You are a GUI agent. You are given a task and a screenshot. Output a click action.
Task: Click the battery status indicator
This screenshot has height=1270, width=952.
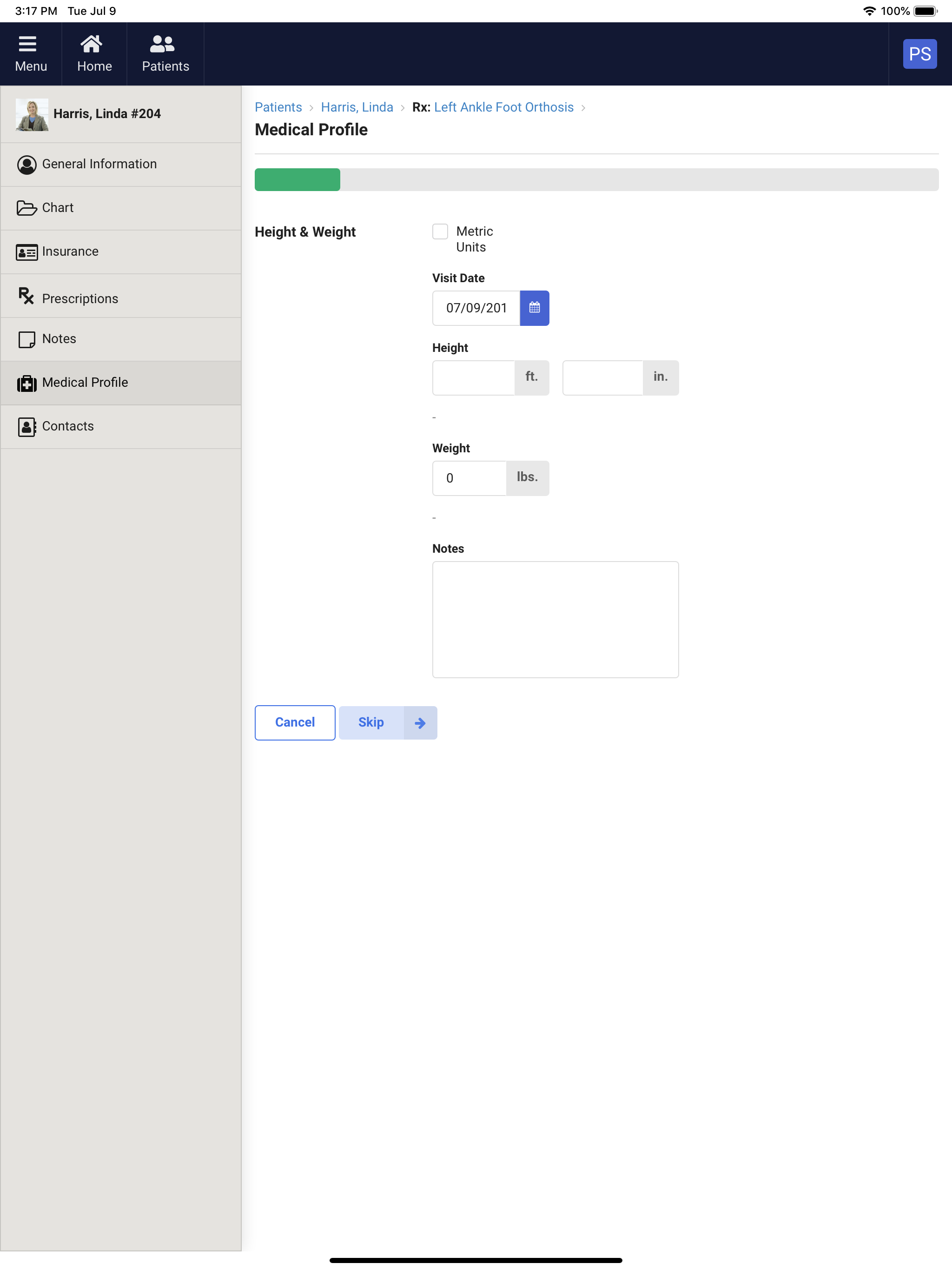[926, 11]
